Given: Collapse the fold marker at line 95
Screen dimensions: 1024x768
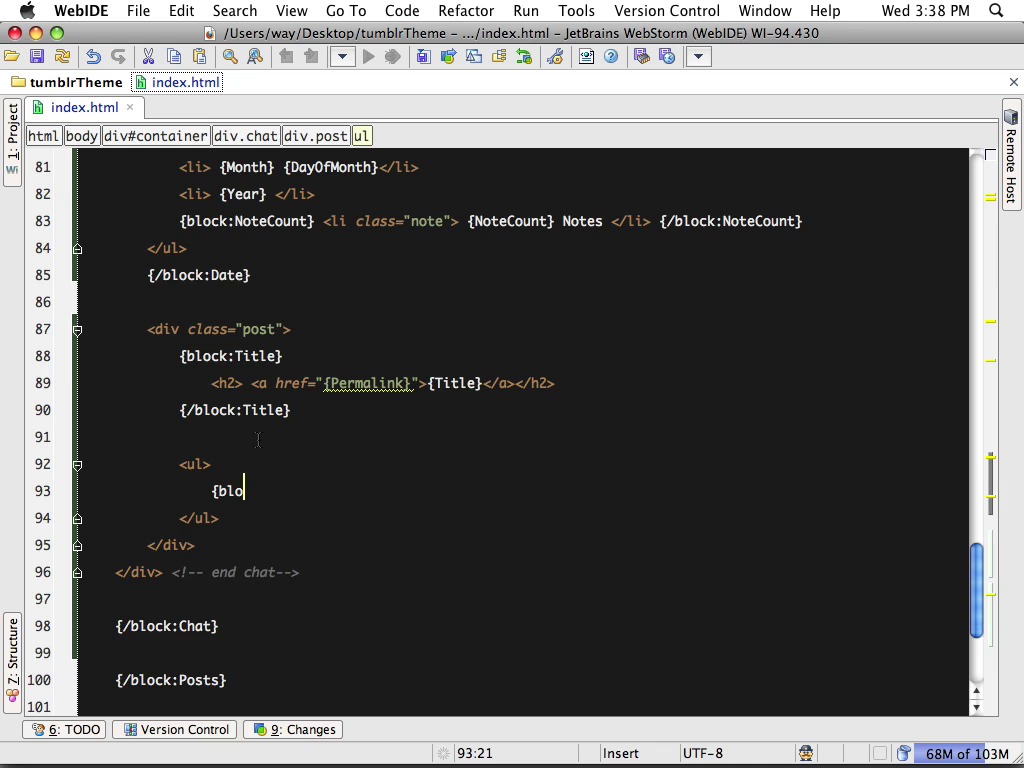Looking at the screenshot, I should pyautogui.click(x=77, y=545).
